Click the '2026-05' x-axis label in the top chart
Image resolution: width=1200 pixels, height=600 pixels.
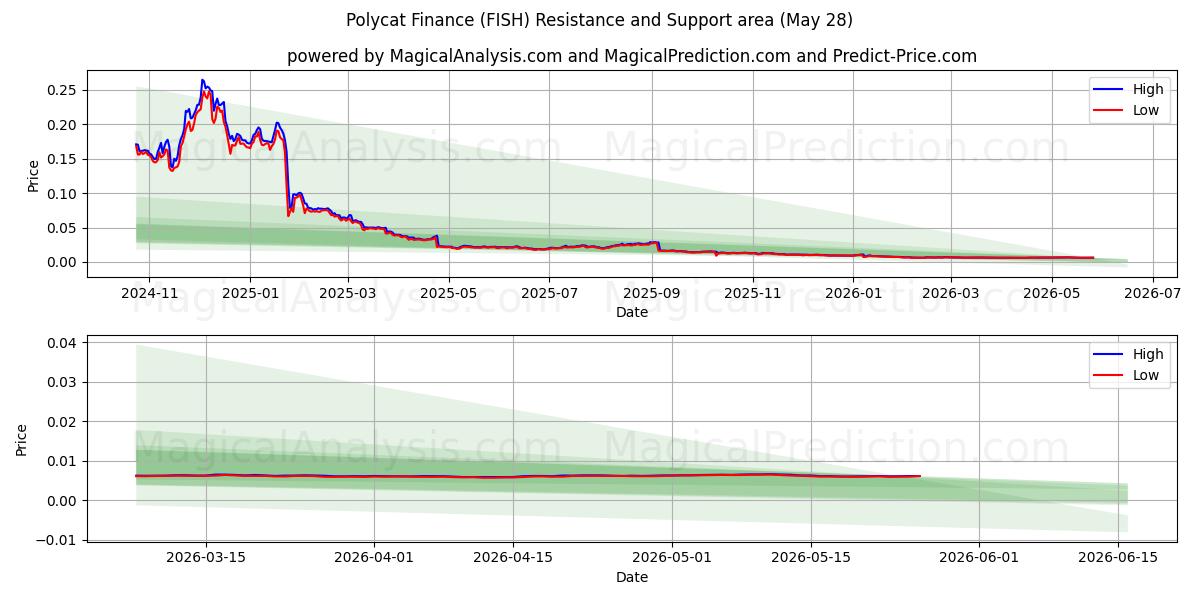(1051, 294)
